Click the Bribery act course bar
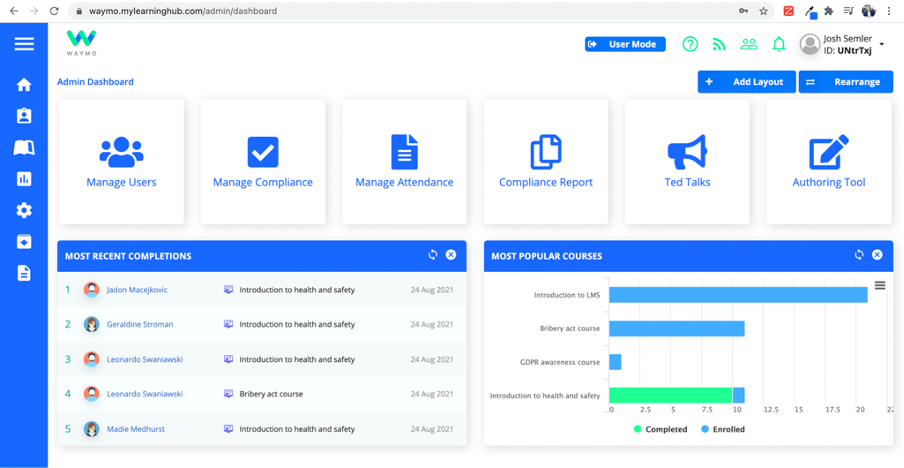This screenshot has width=904, height=468. (x=677, y=329)
